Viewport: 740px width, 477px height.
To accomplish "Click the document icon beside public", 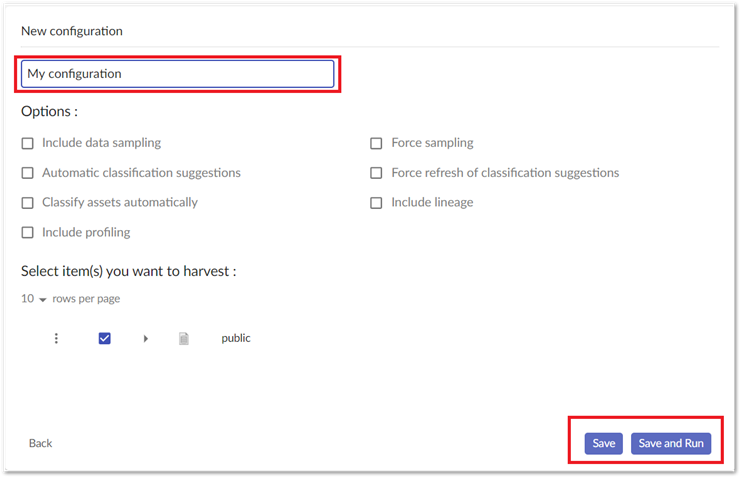I will [183, 339].
